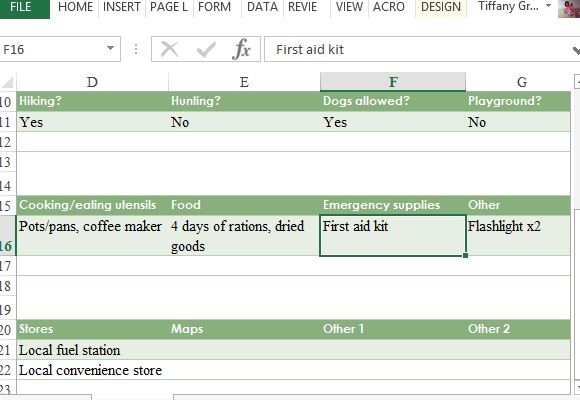Click the Emergency supplies header cell
Viewport: 580px width, 400px height.
(x=393, y=205)
